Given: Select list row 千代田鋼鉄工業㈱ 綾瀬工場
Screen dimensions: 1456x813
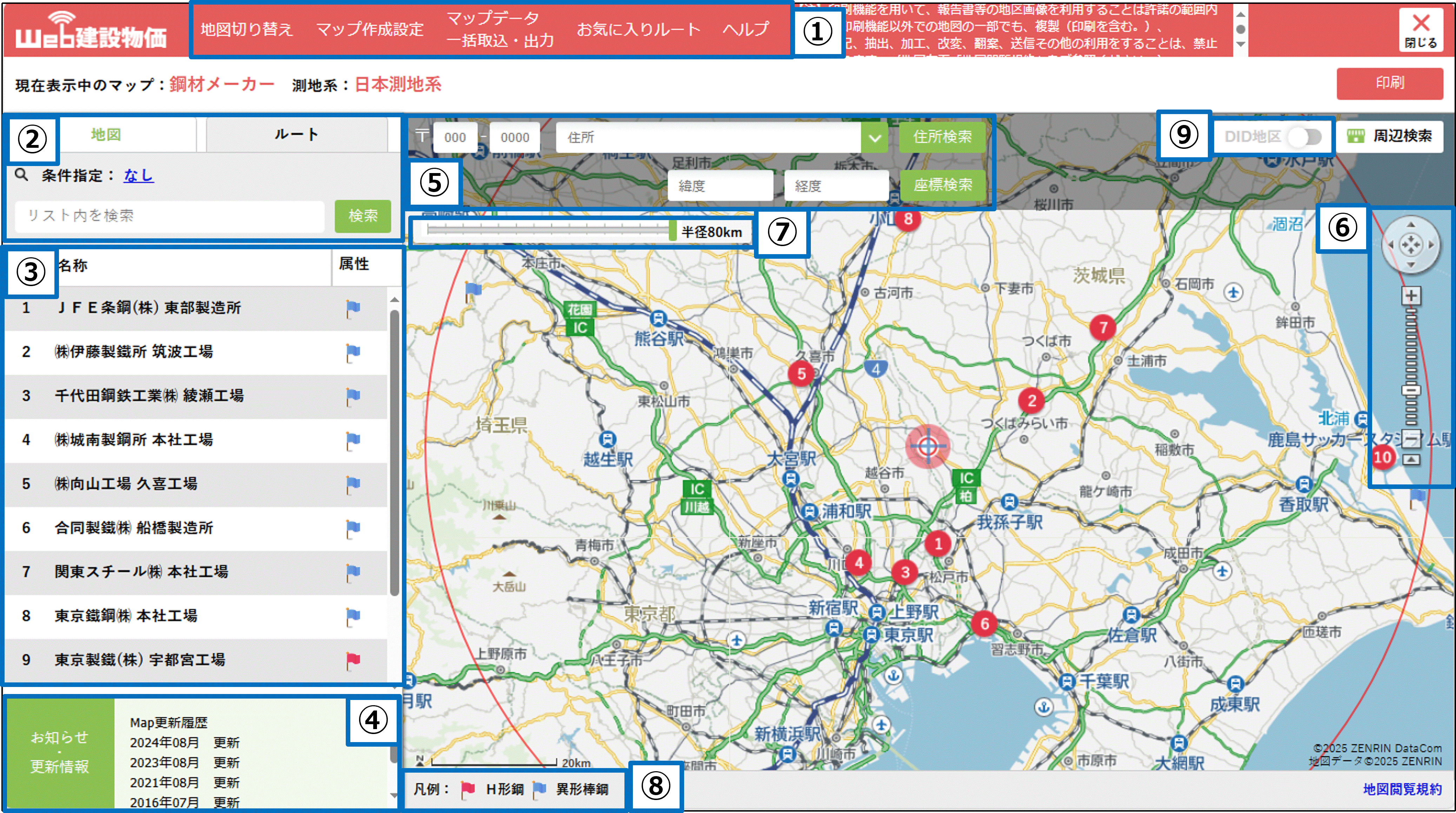Looking at the screenshot, I should (x=196, y=396).
